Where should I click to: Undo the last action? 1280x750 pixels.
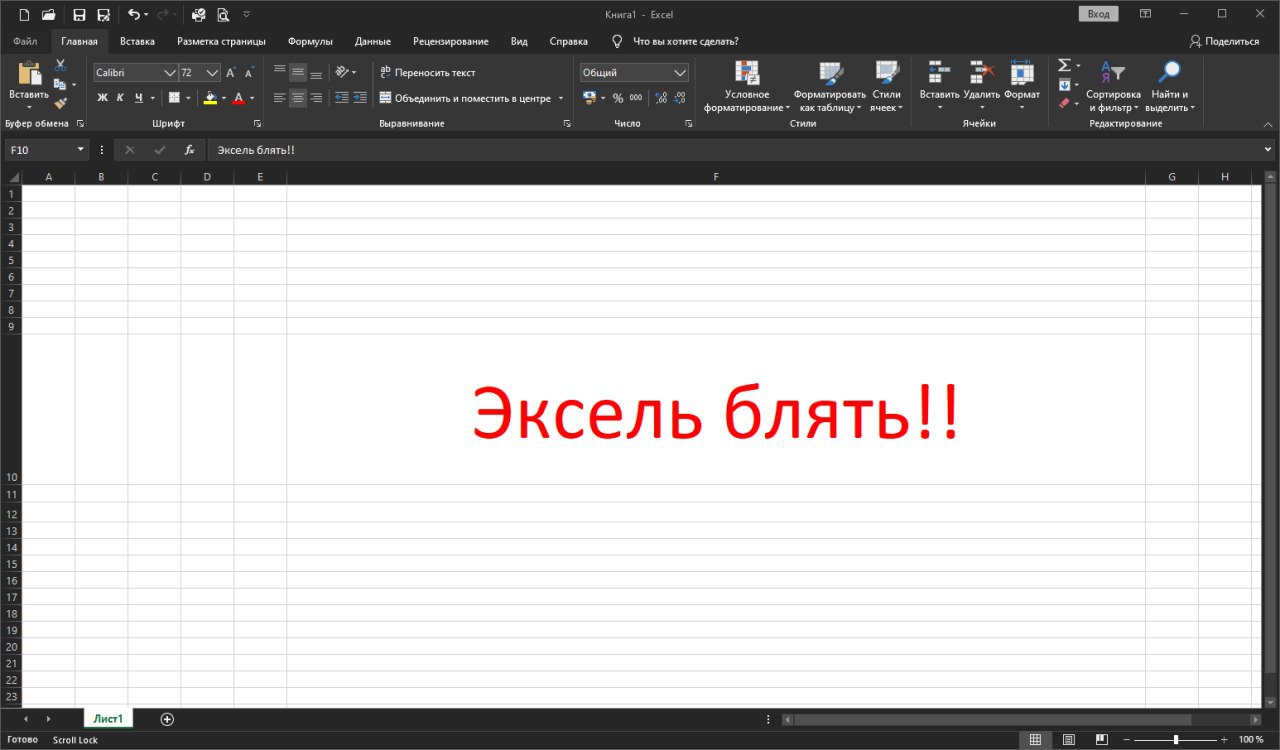tap(134, 15)
